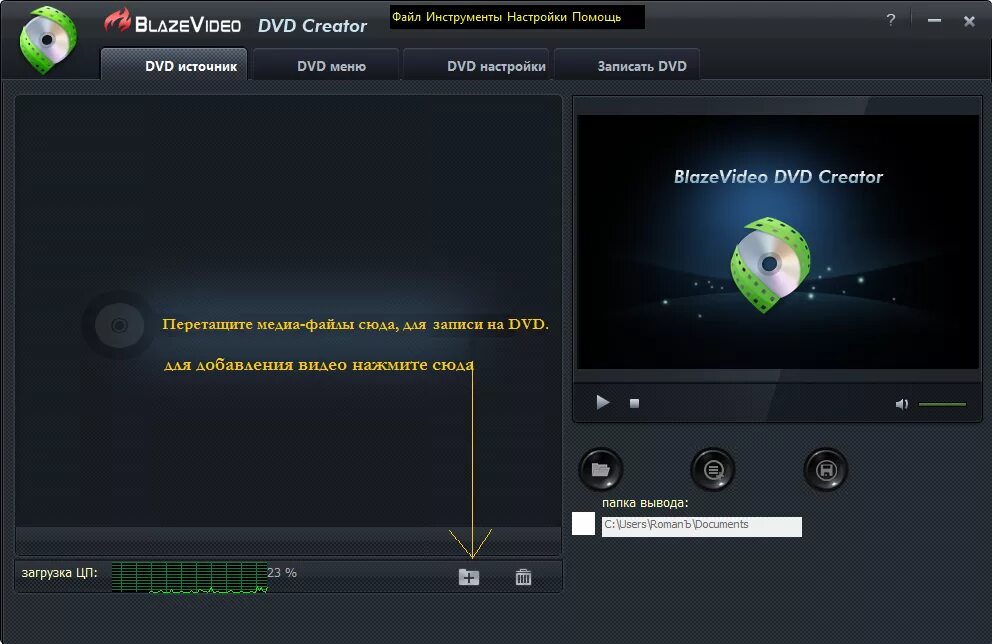Click the round save disk button
The width and height of the screenshot is (992, 644).
[826, 469]
